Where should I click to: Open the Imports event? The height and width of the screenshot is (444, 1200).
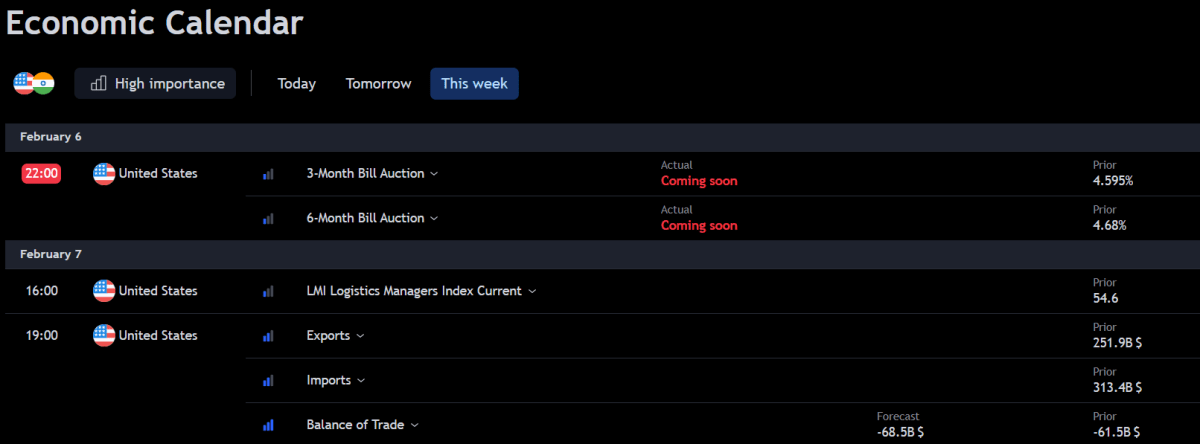pos(329,380)
